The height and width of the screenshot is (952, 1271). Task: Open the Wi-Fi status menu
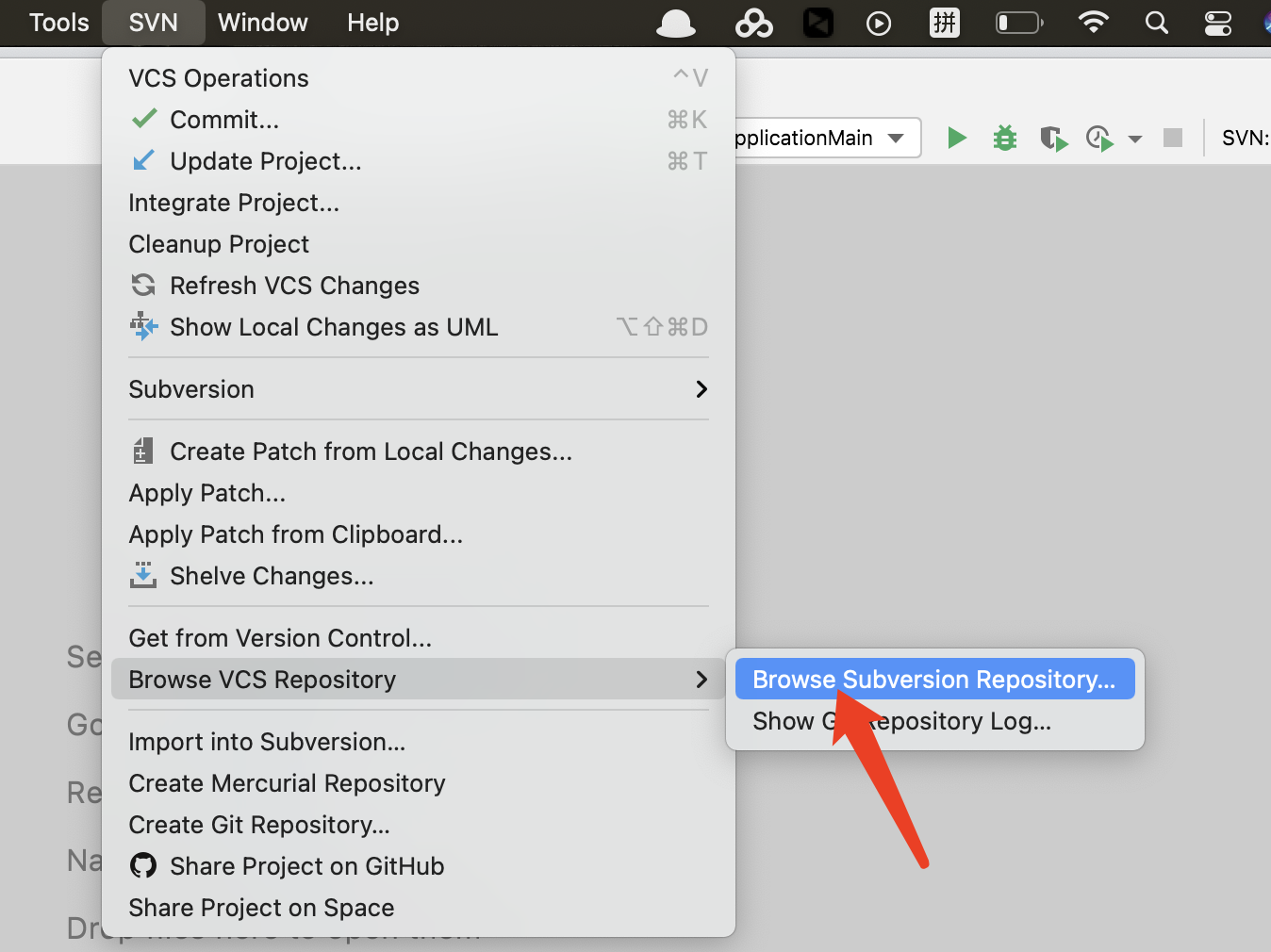tap(1094, 23)
